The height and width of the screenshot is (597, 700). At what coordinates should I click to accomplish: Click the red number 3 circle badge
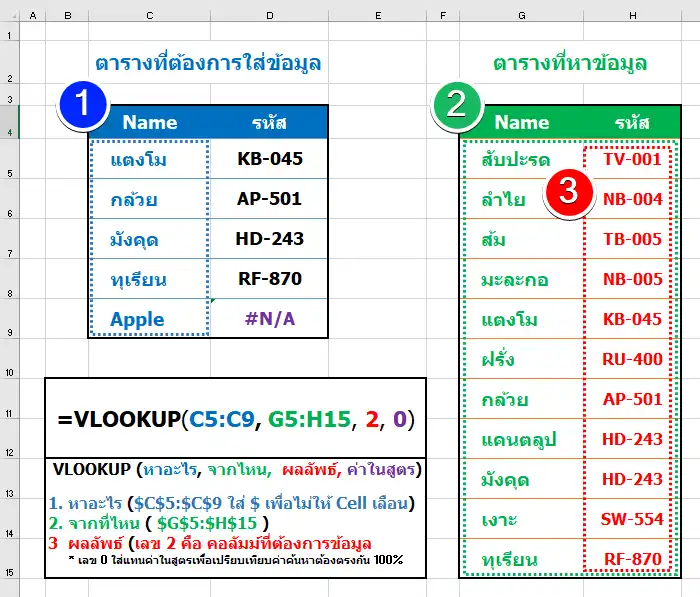(567, 193)
